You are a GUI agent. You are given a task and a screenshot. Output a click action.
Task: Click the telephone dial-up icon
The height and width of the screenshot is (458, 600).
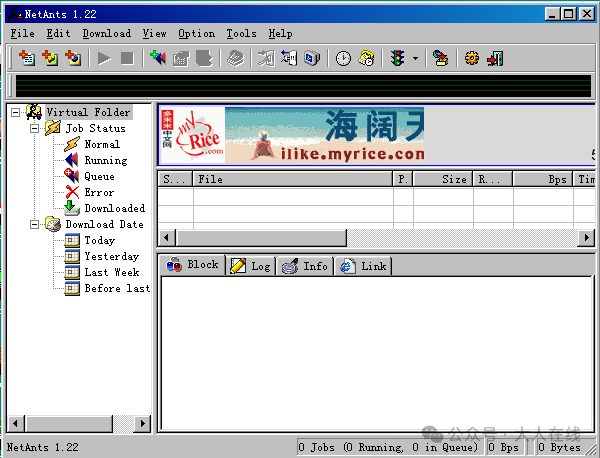tap(366, 58)
